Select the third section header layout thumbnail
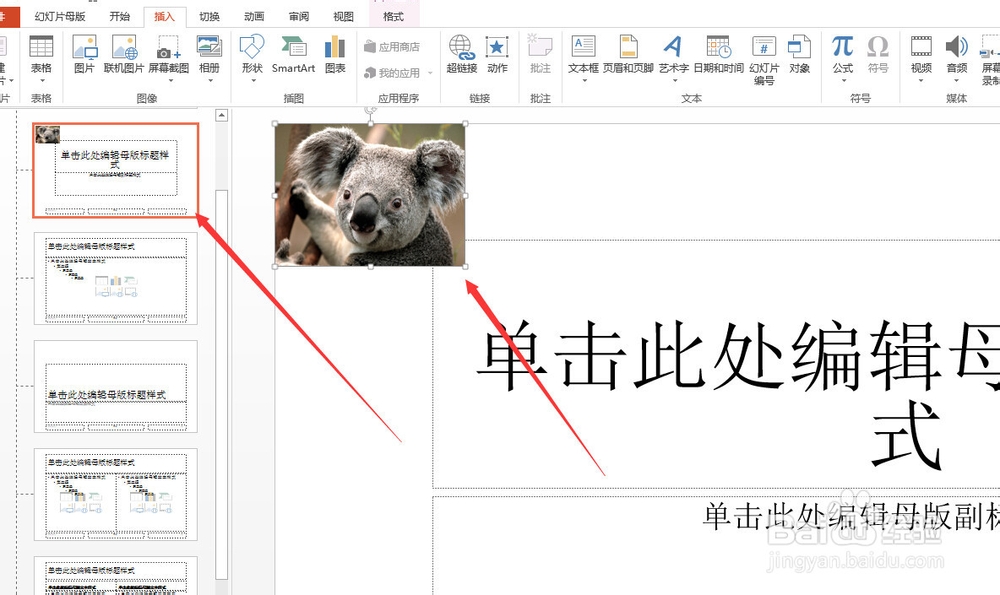The width and height of the screenshot is (1000, 595). click(x=116, y=386)
